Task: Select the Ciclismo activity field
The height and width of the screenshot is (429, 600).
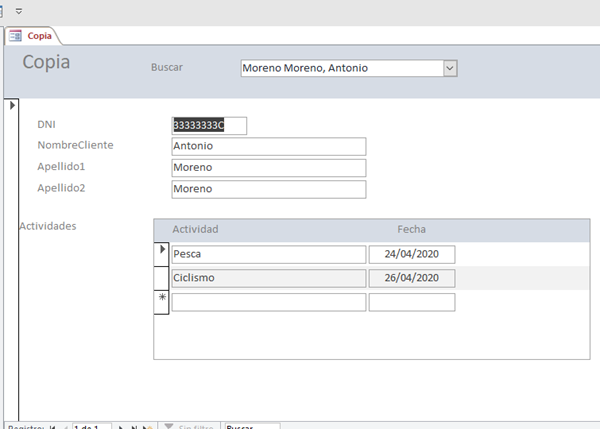Action: [266, 277]
